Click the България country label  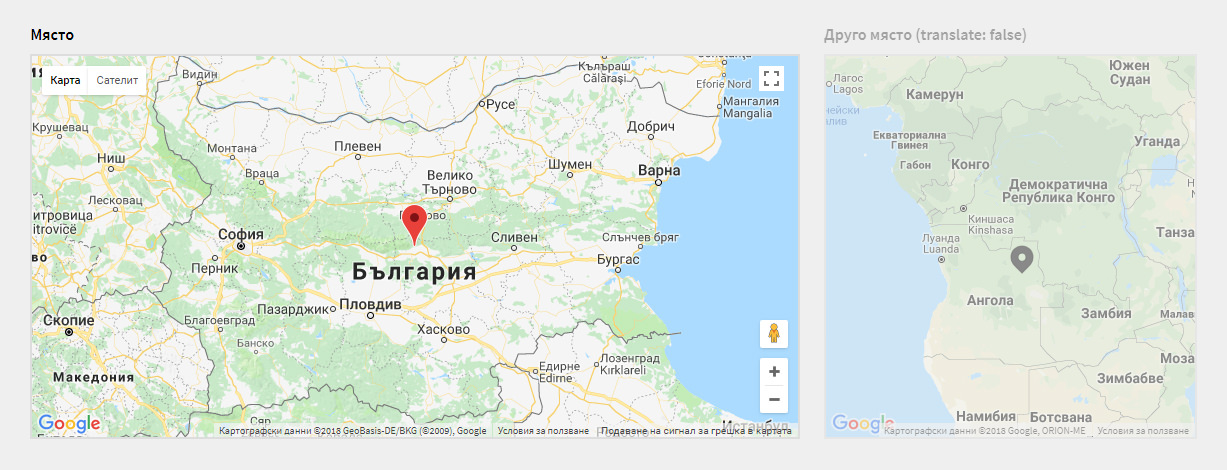pyautogui.click(x=414, y=271)
